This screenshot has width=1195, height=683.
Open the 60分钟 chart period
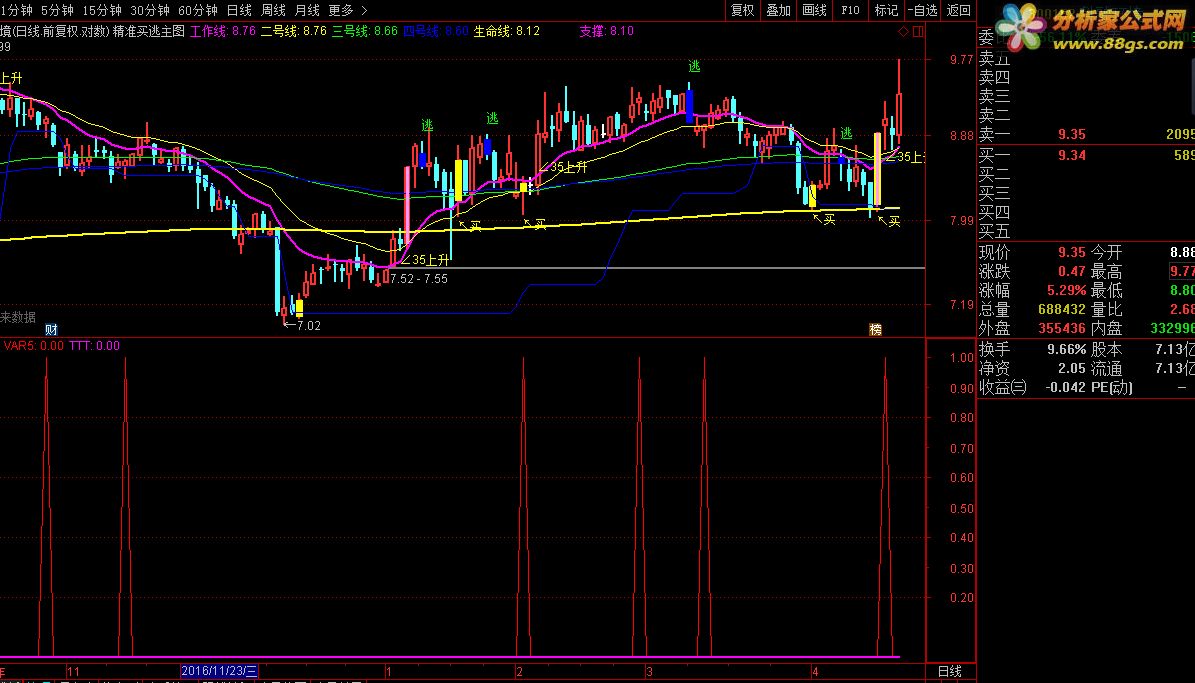[x=197, y=10]
